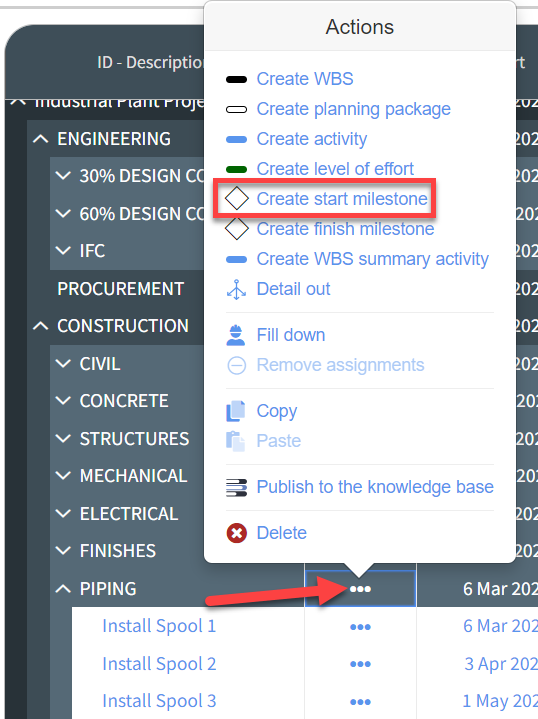
Task: Open the Install Spool 2 activity link
Action: click(159, 664)
